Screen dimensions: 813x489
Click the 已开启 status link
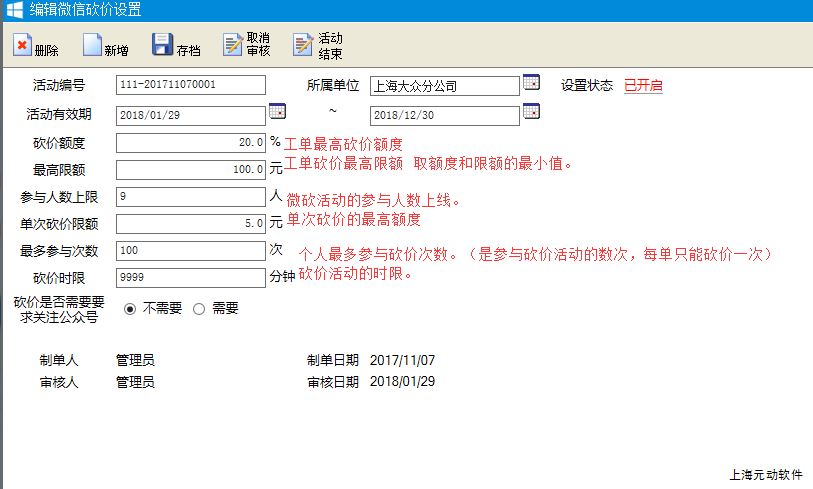[x=643, y=86]
